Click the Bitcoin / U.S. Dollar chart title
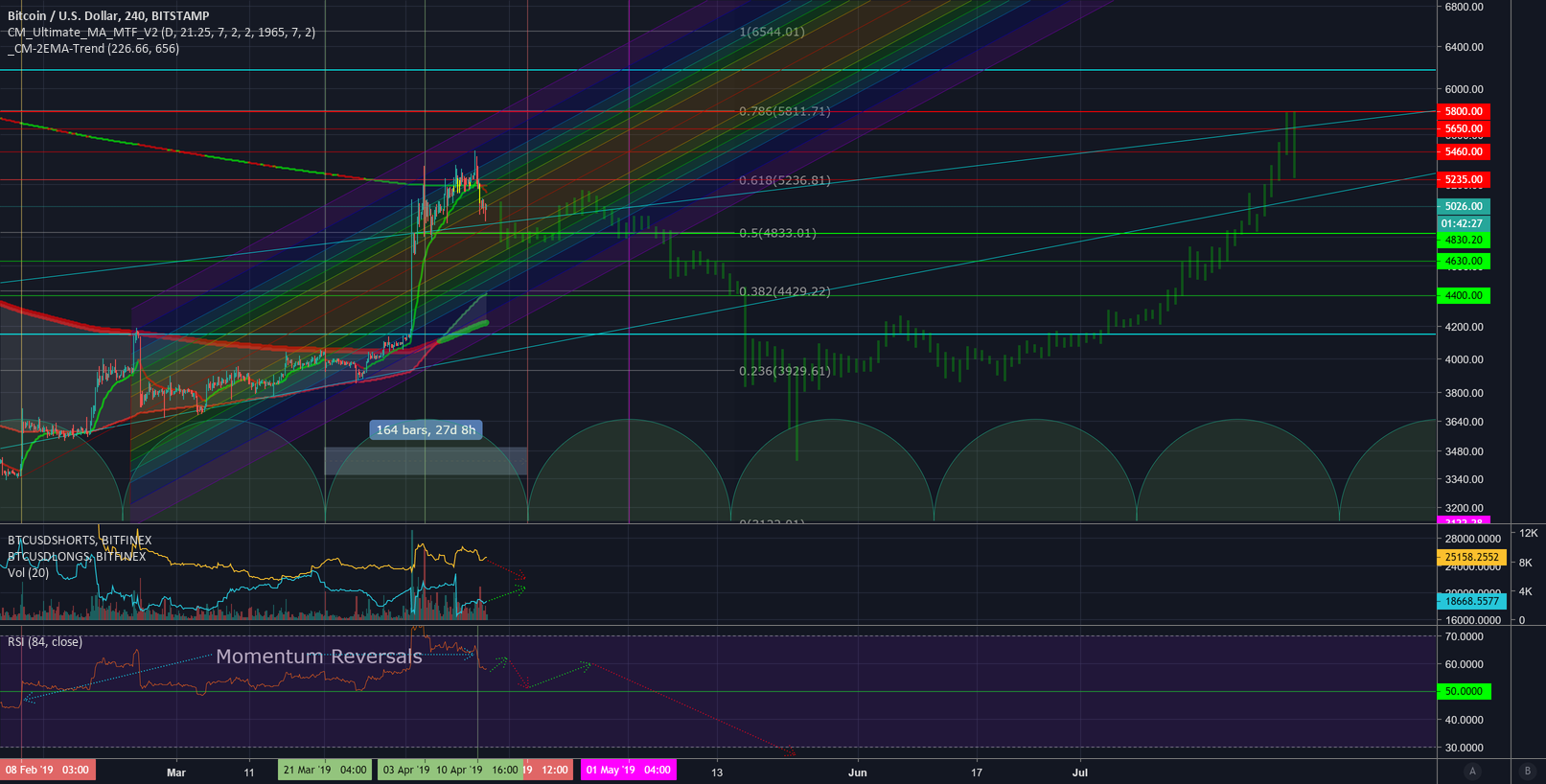Image resolution: width=1546 pixels, height=784 pixels. click(108, 15)
